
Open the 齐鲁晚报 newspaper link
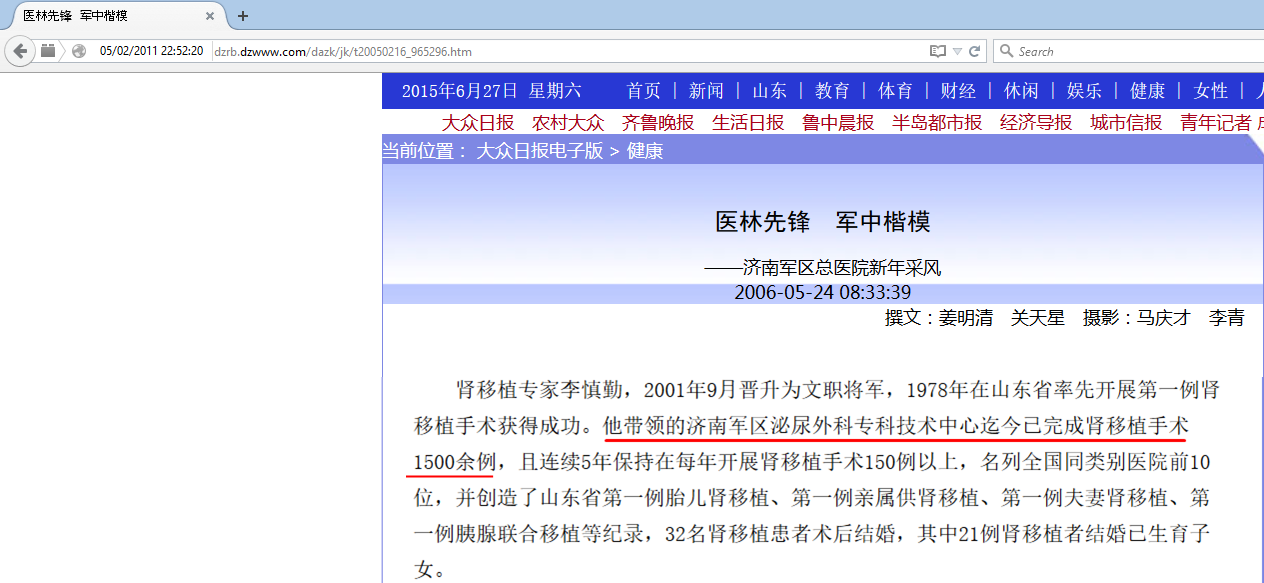pyautogui.click(x=658, y=123)
